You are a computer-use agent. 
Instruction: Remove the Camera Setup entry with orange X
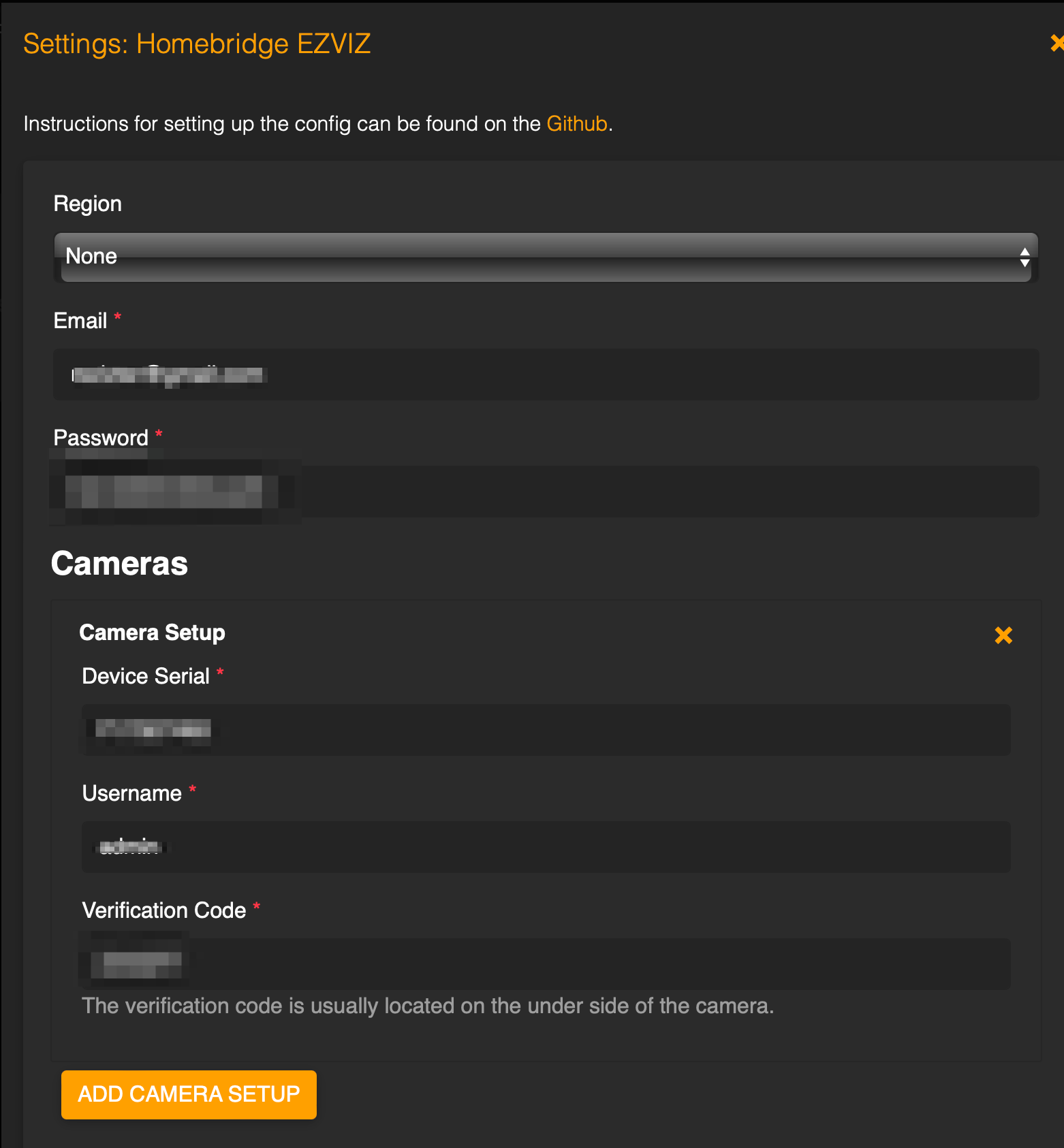1003,635
